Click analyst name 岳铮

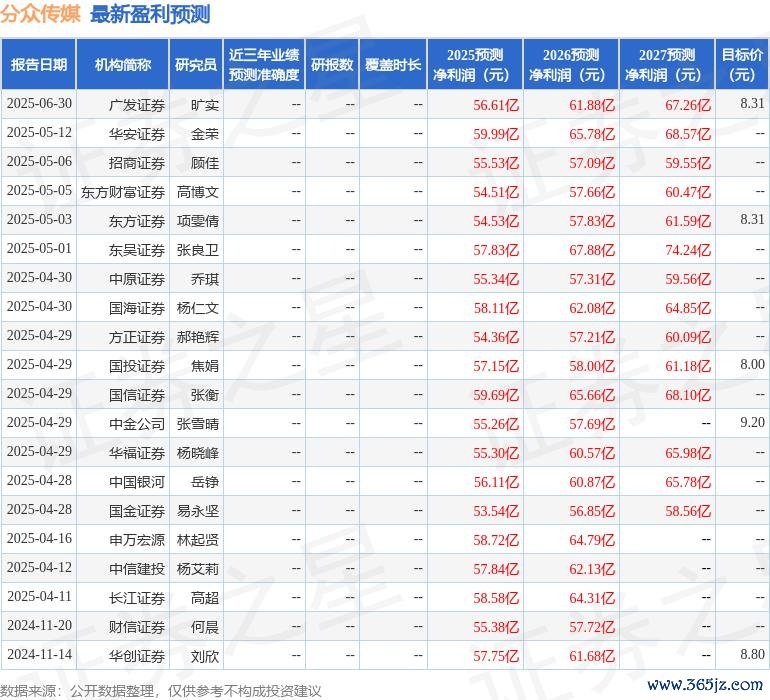coord(205,482)
